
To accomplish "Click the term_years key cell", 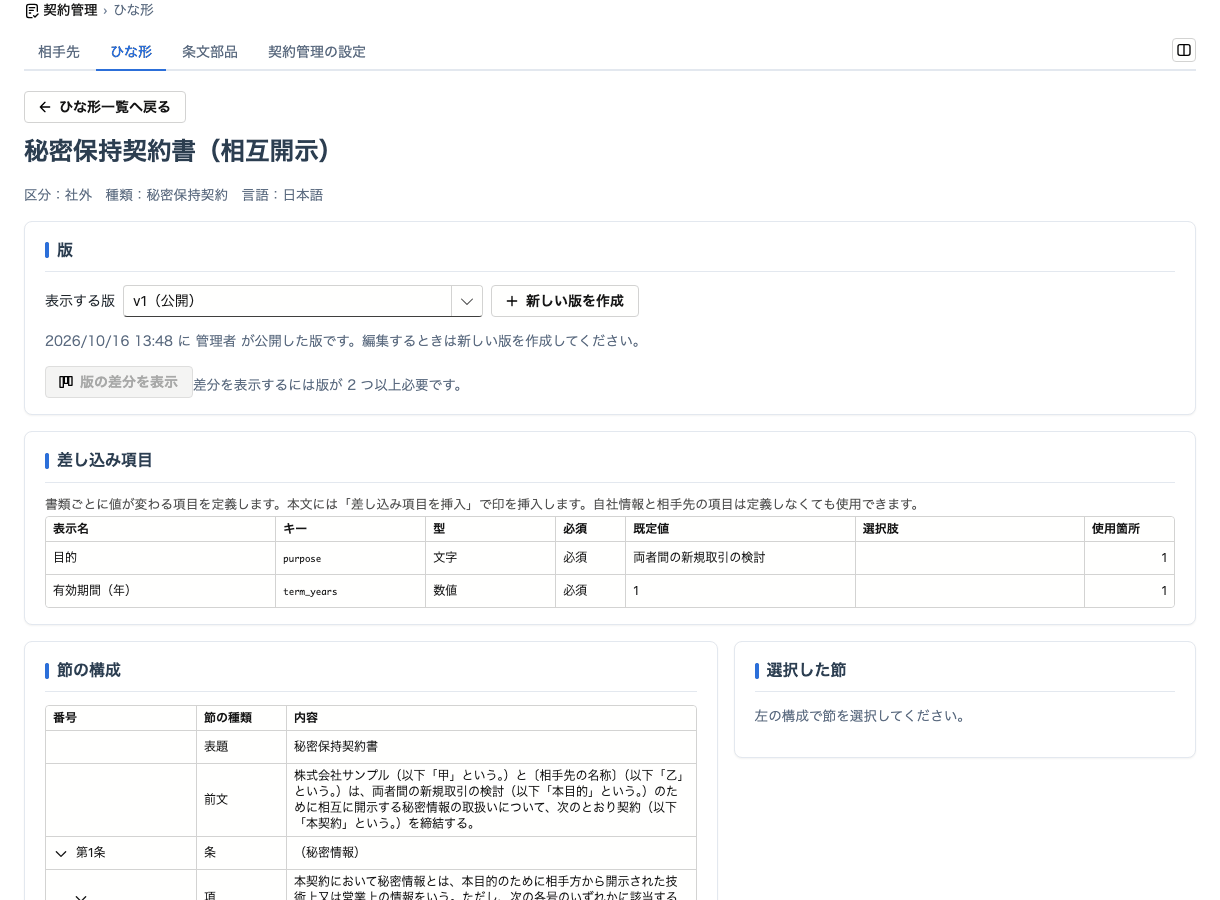I will [351, 591].
